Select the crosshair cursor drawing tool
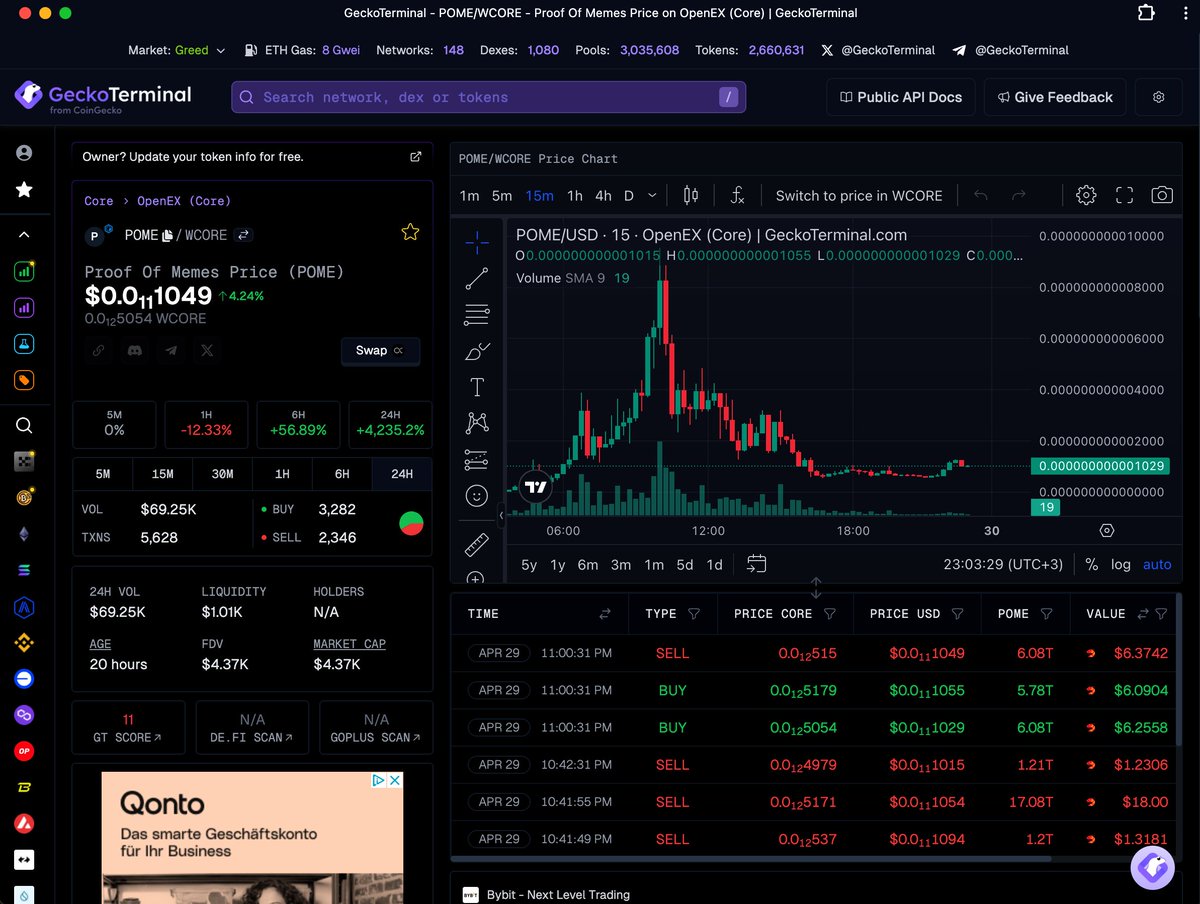 477,242
